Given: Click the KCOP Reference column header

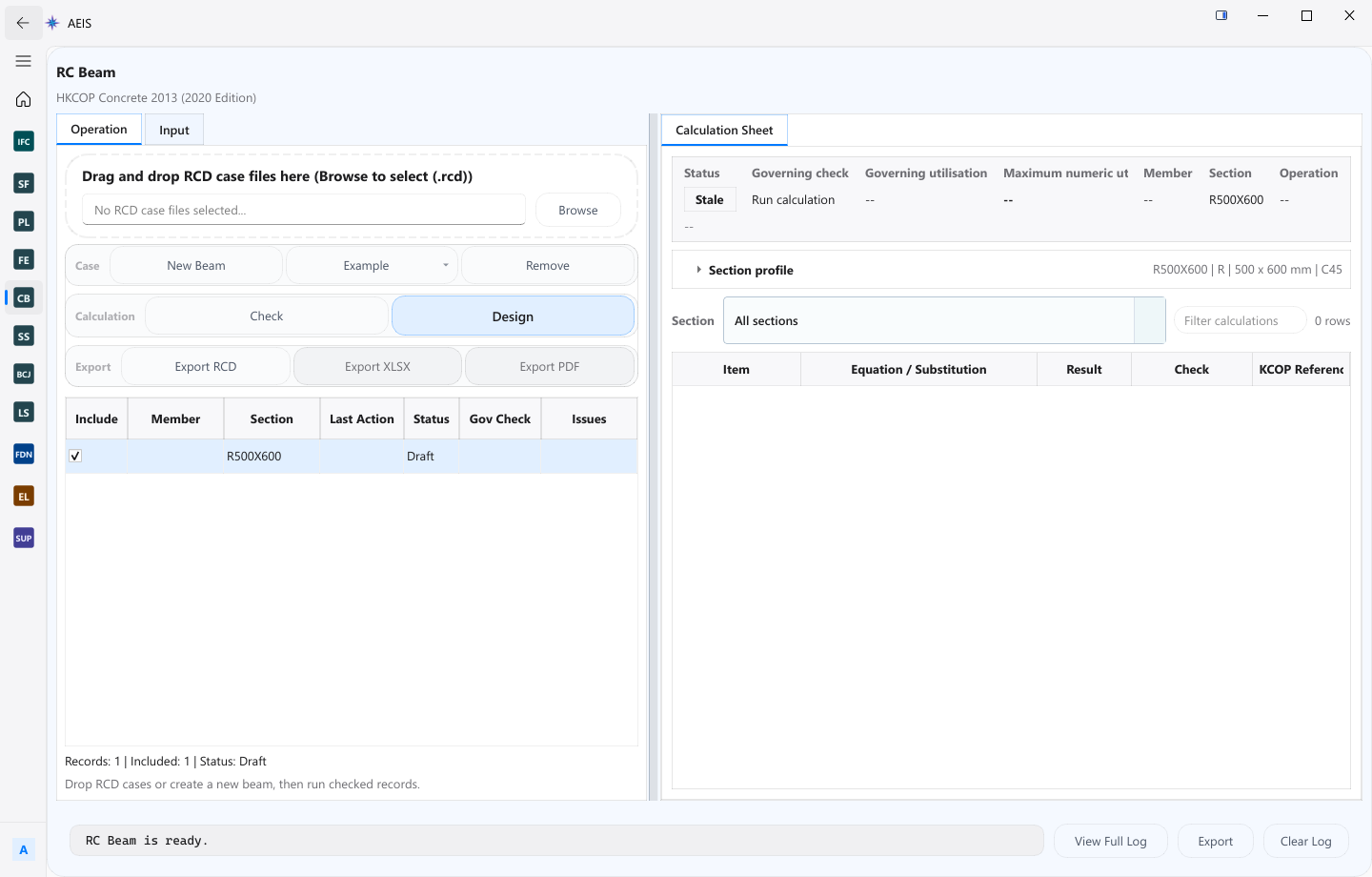Looking at the screenshot, I should (1301, 369).
